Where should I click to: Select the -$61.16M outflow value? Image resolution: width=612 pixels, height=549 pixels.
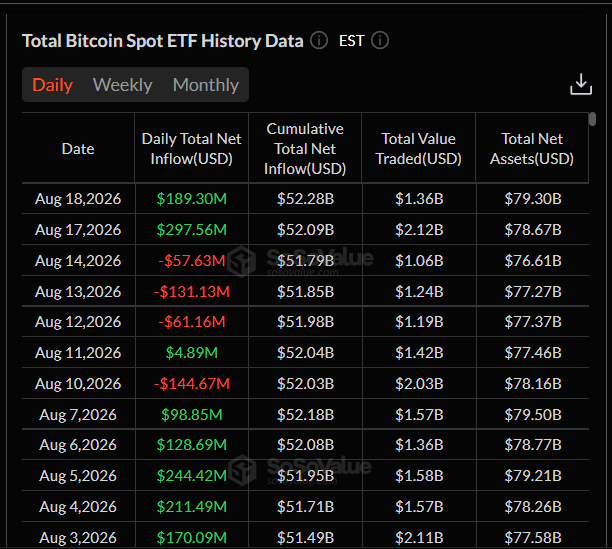pos(192,322)
